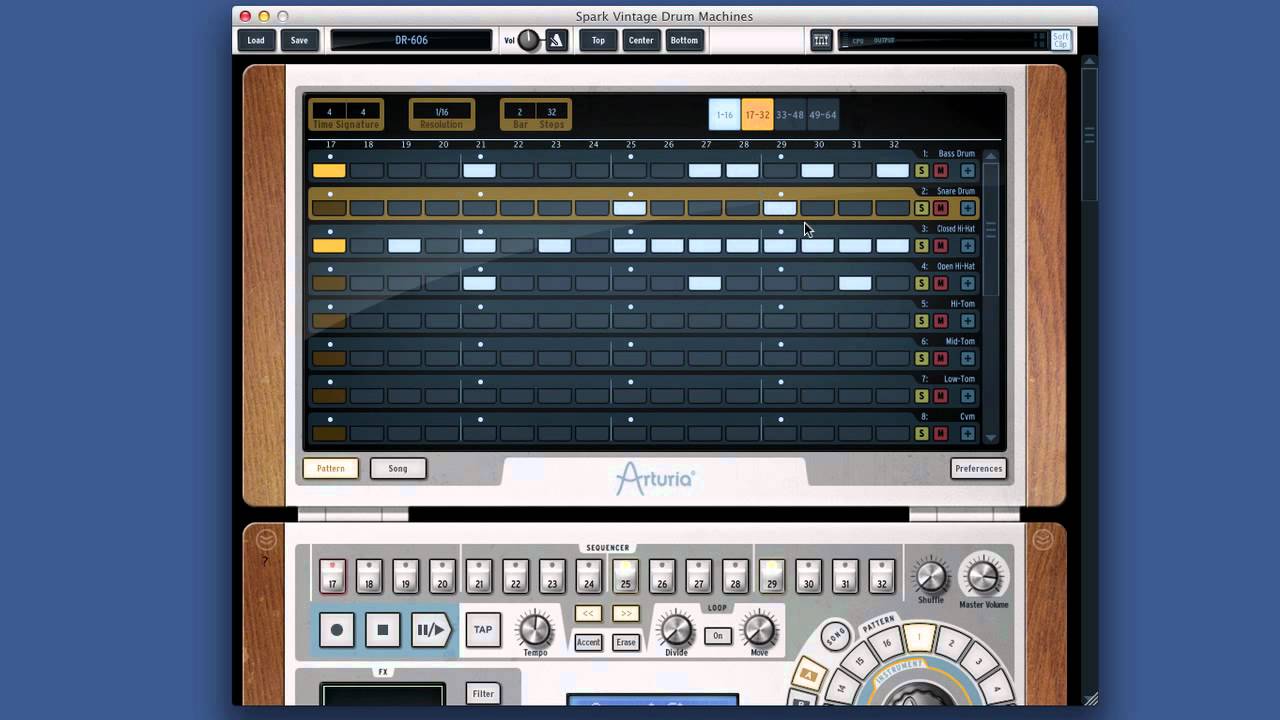Show steps 17-32 page
The width and height of the screenshot is (1280, 720).
(757, 115)
